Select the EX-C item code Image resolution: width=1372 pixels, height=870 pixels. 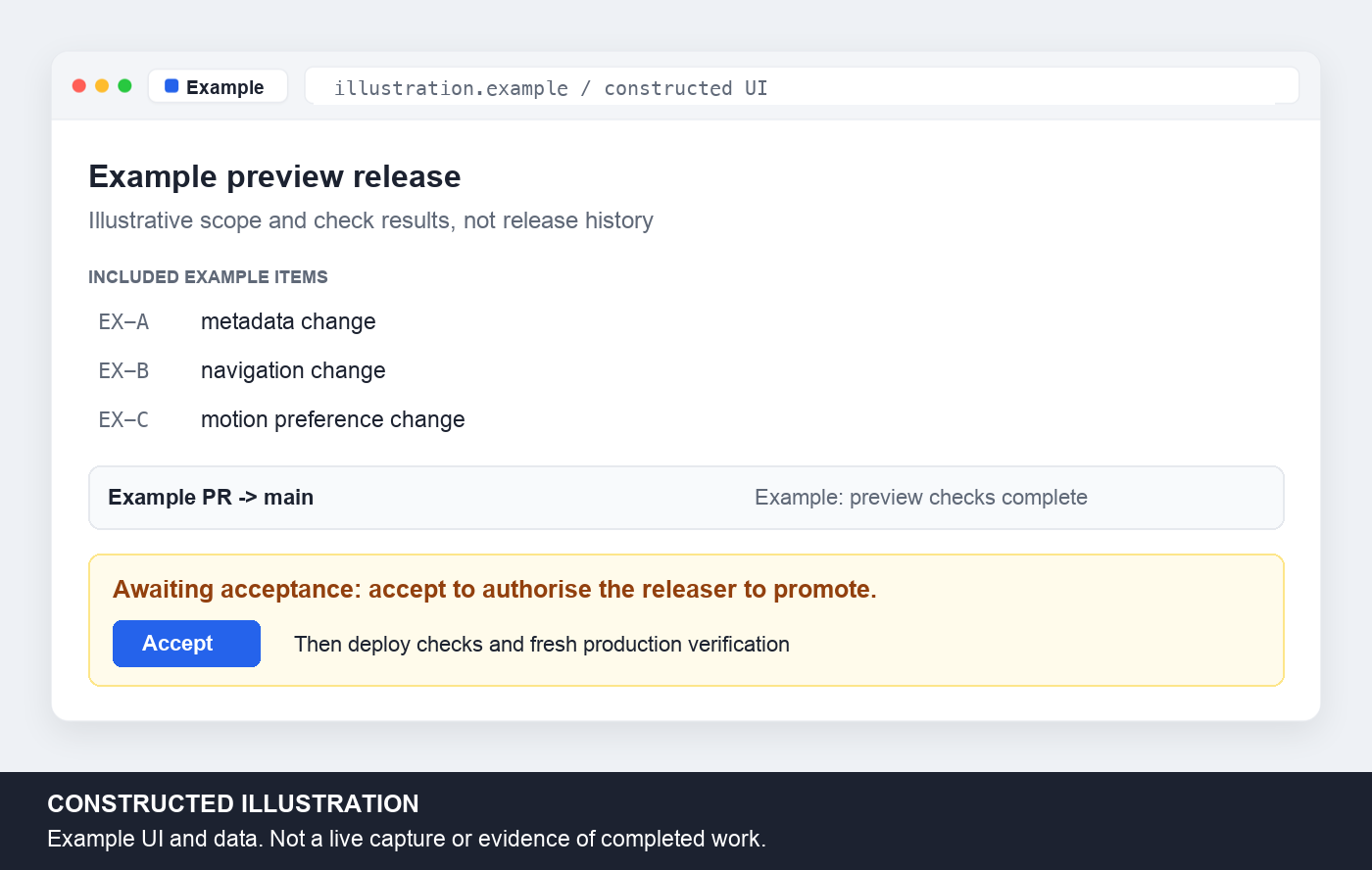point(123,419)
